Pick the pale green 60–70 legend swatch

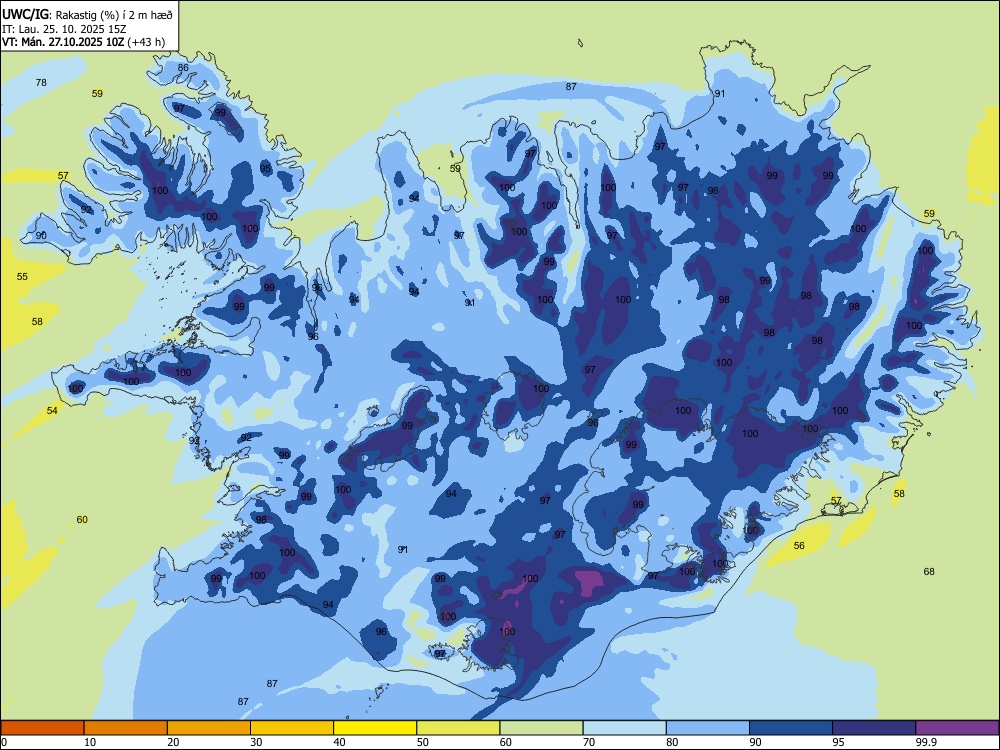pyautogui.click(x=541, y=728)
